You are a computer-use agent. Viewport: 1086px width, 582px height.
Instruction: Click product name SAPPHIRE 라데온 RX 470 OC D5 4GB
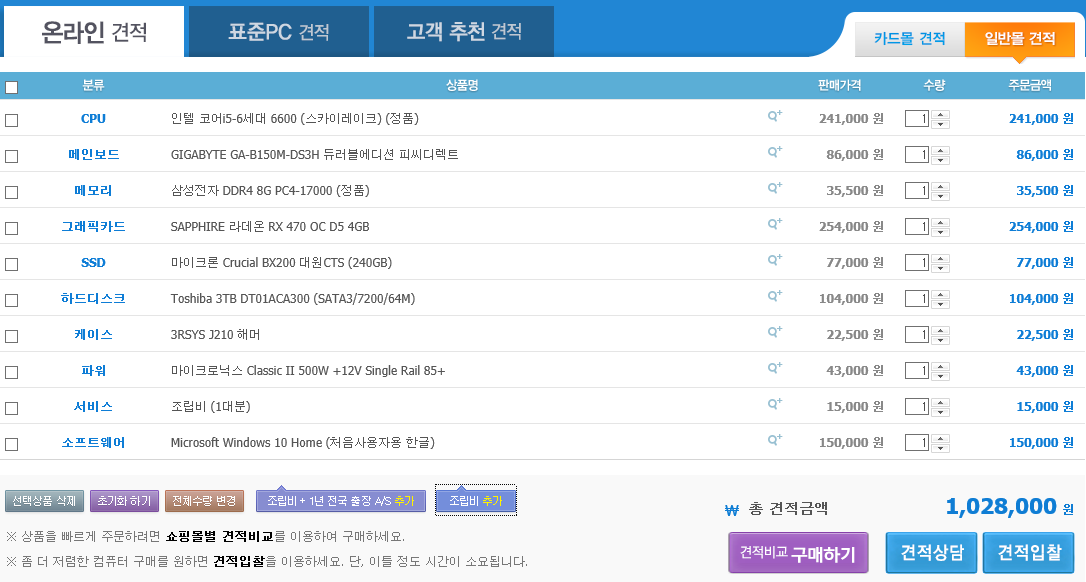point(270,227)
